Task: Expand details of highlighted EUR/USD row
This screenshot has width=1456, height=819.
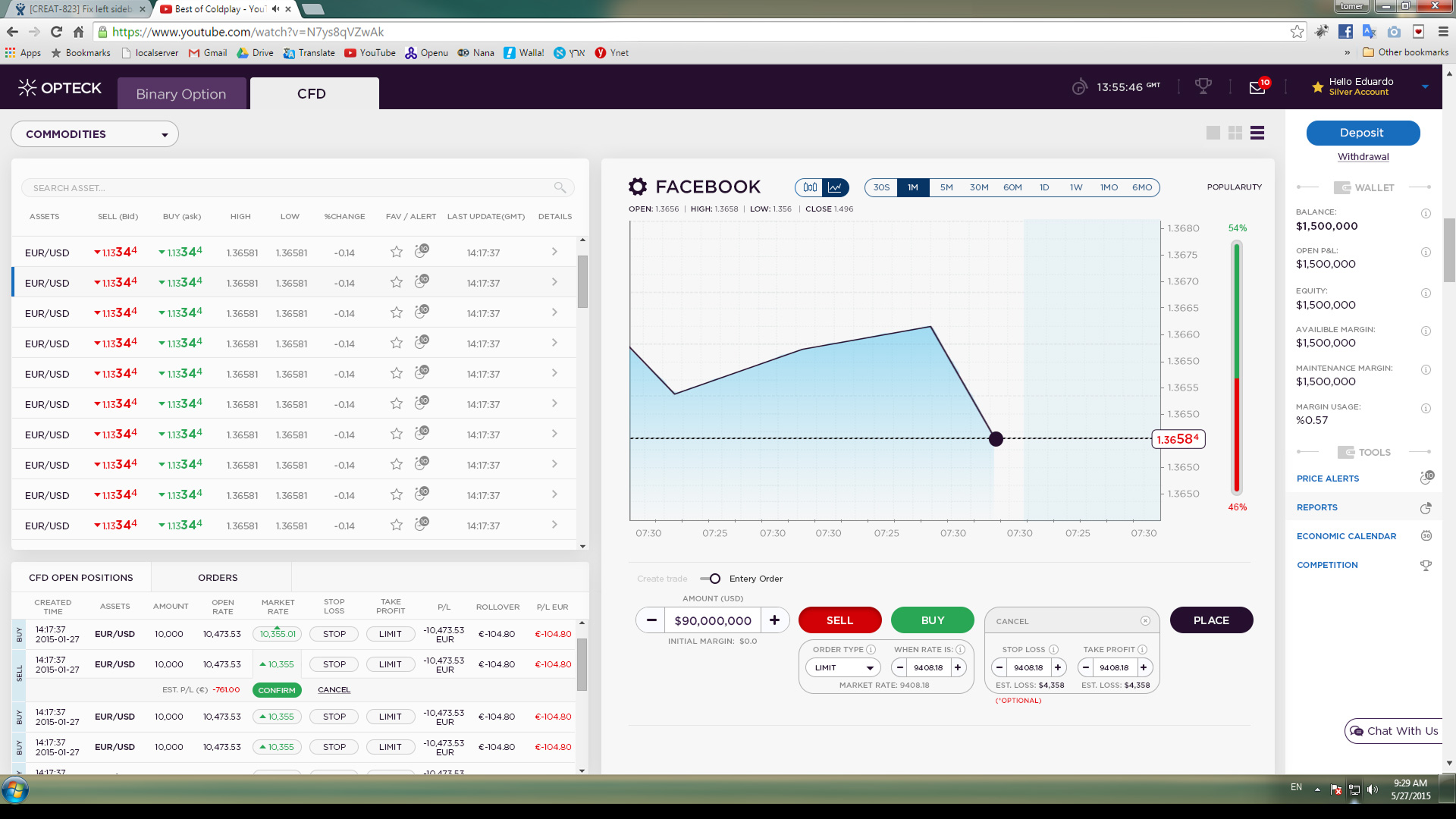Action: pos(554,282)
